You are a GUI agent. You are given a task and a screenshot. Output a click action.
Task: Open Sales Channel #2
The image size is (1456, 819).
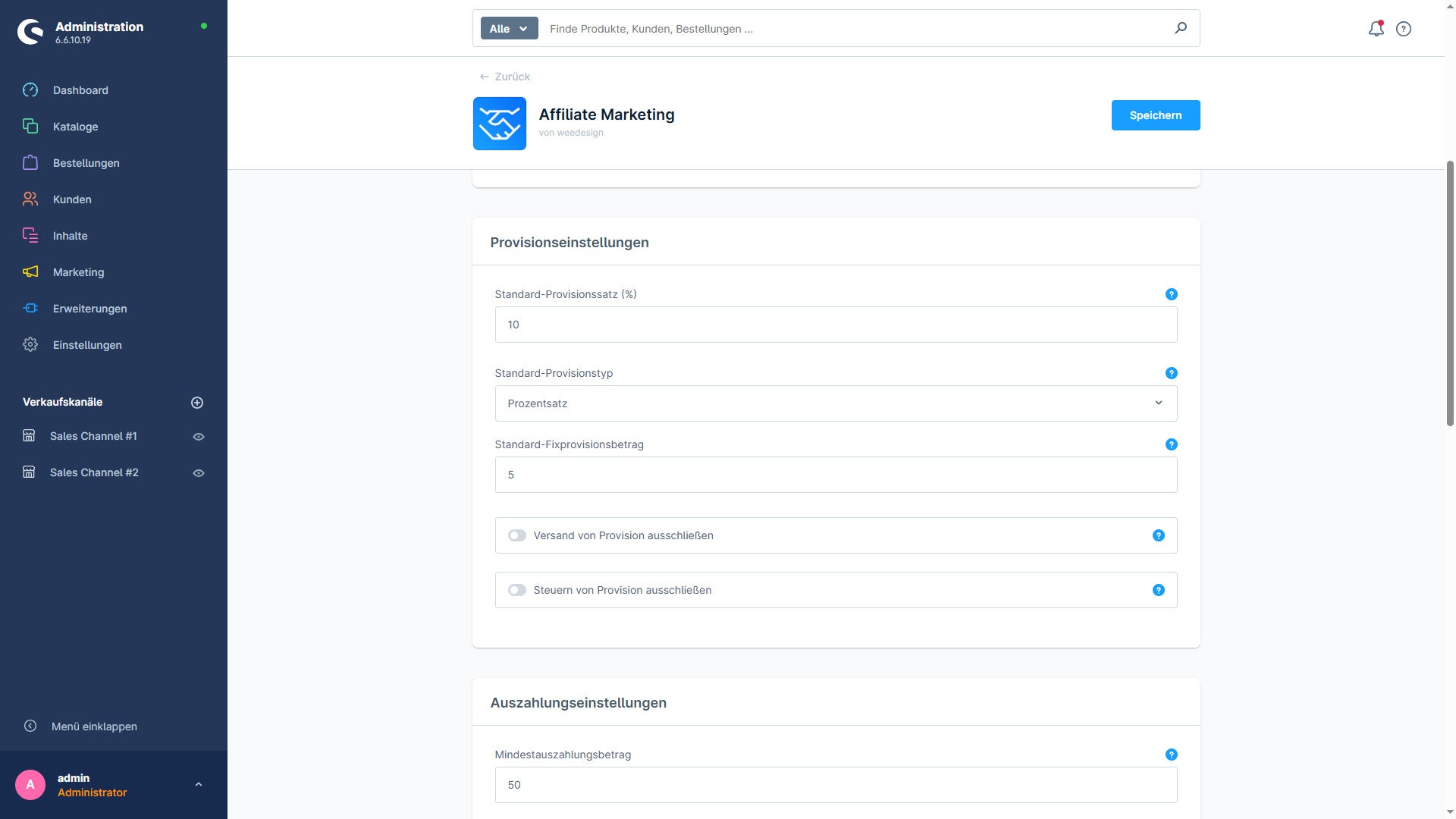[x=94, y=472]
